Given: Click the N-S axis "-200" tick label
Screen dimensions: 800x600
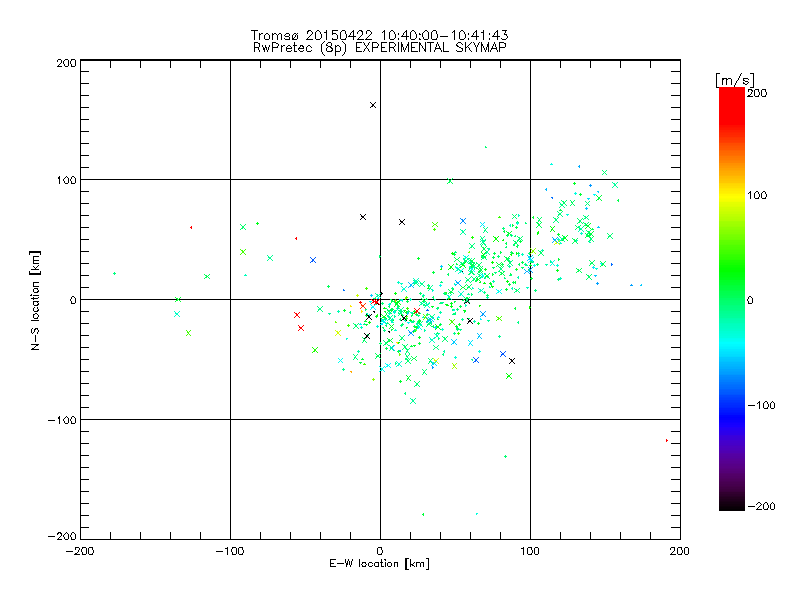Looking at the screenshot, I should pyautogui.click(x=62, y=536).
